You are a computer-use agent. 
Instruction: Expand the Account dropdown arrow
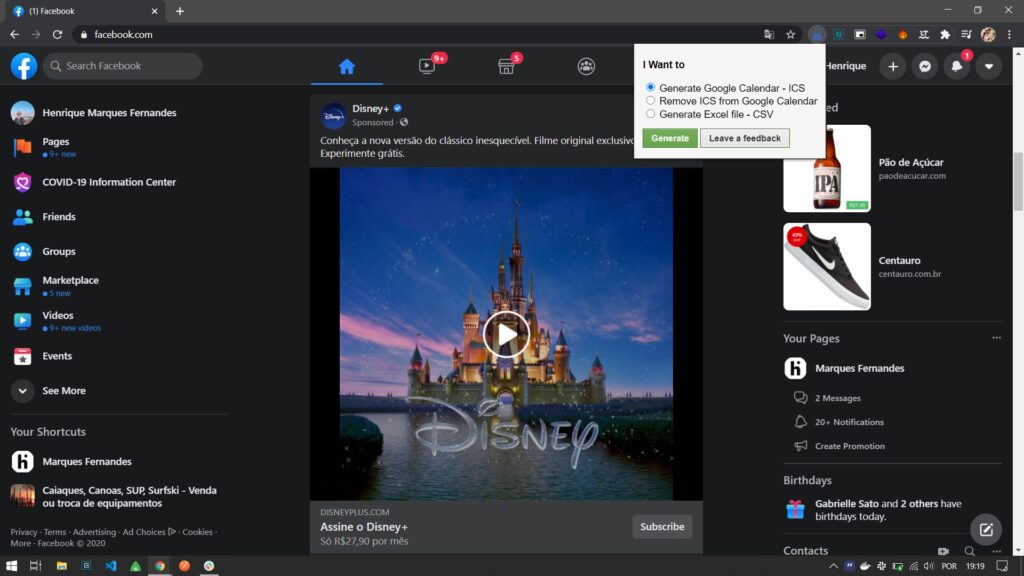[x=989, y=66]
